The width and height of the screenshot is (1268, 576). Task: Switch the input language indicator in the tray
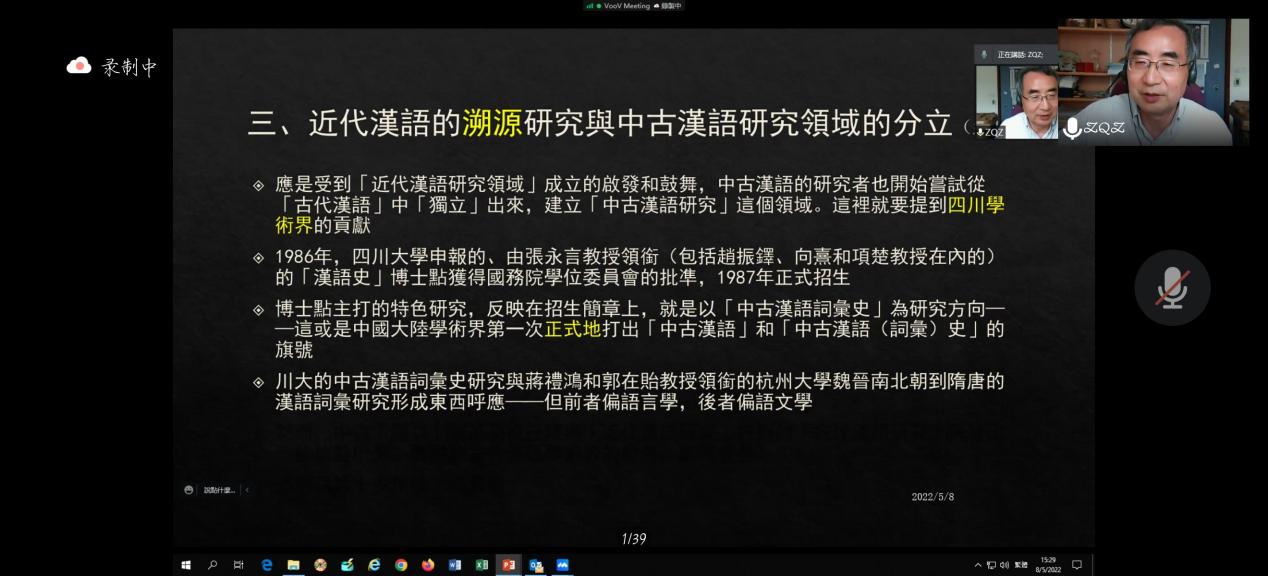[x=1021, y=565]
